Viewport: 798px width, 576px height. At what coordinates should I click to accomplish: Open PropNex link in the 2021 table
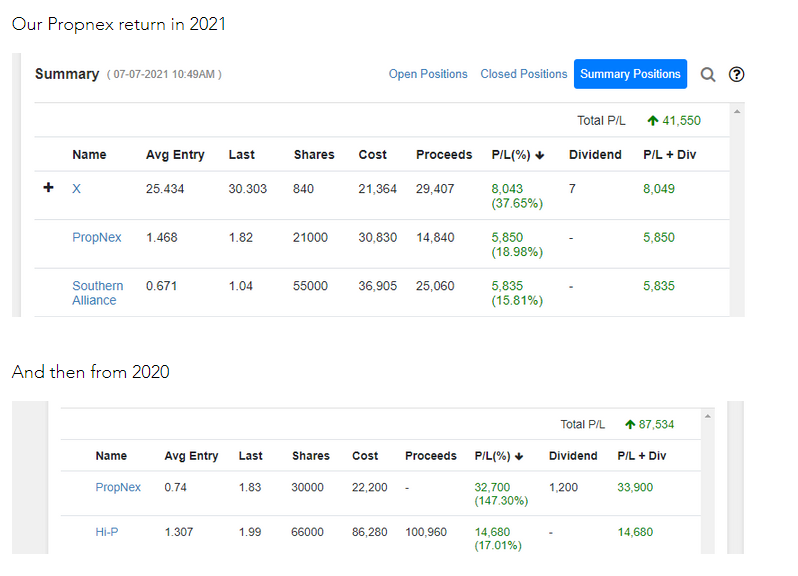click(97, 238)
